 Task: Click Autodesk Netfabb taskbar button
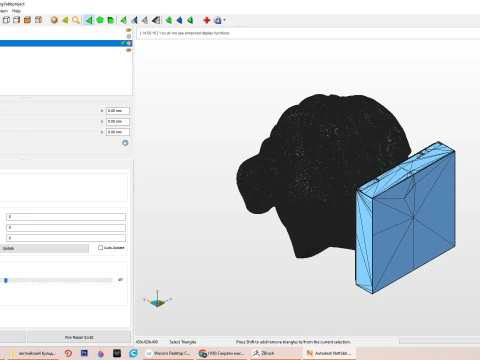[329, 353]
